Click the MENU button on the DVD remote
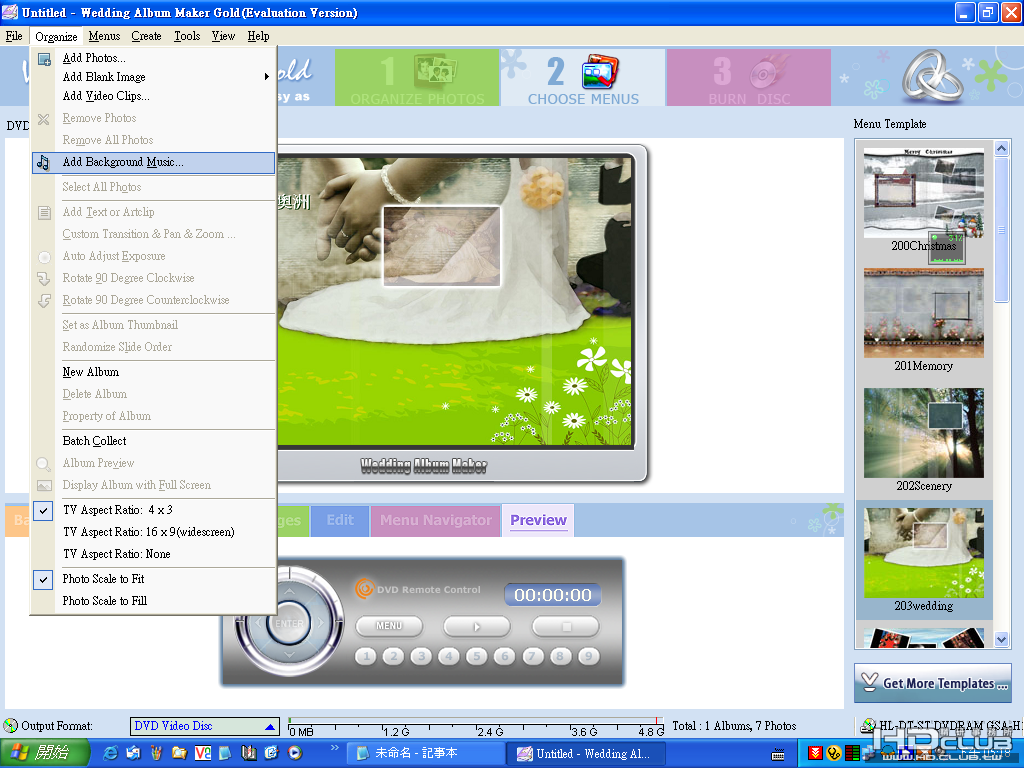The image size is (1024, 768). coord(389,626)
